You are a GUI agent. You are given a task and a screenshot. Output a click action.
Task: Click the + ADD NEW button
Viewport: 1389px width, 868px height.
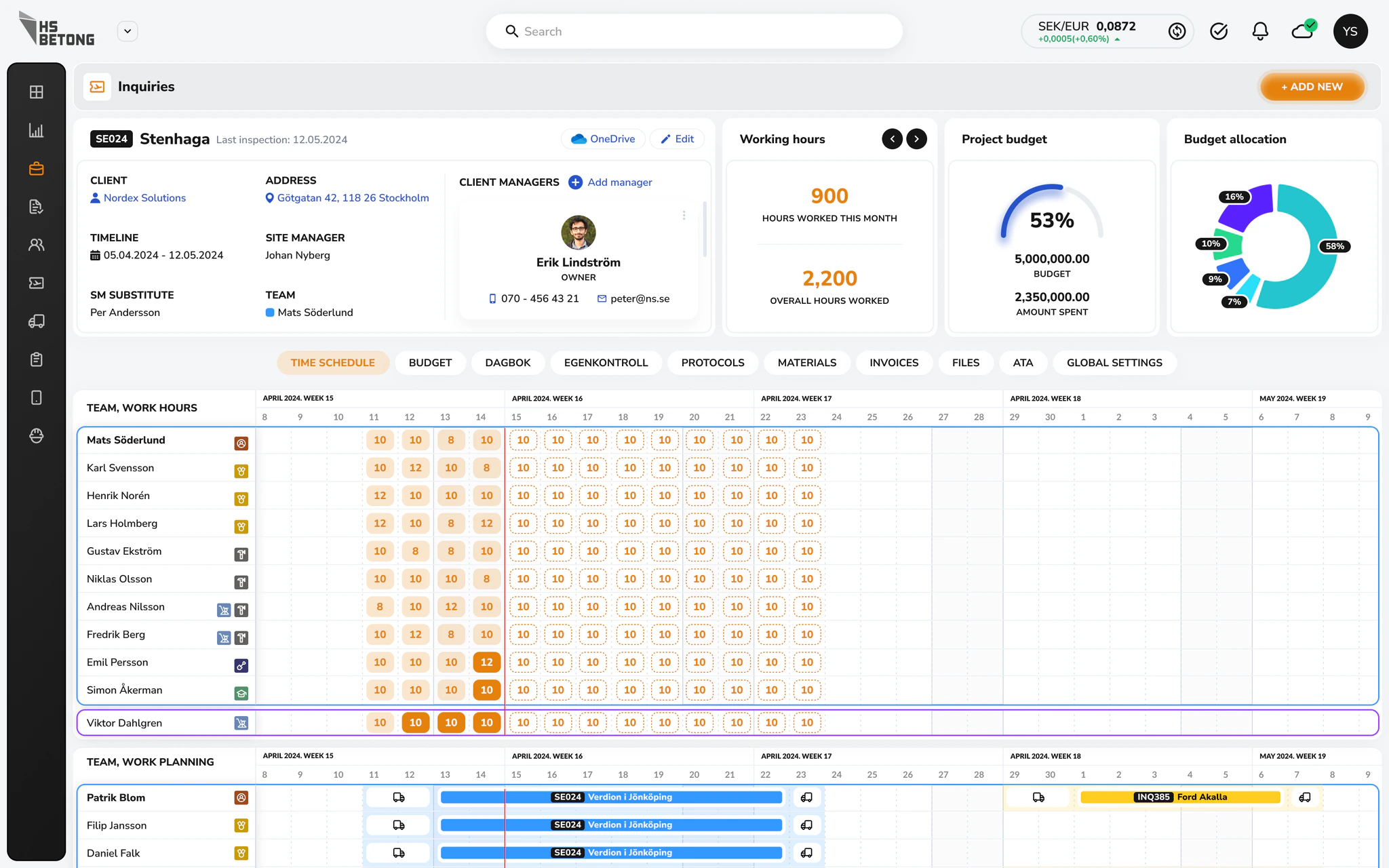[1312, 87]
